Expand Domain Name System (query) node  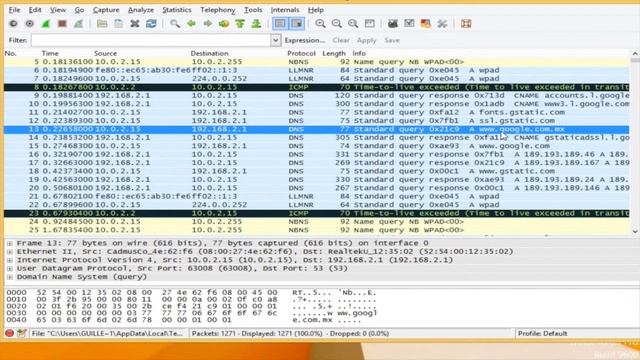[x=10, y=277]
